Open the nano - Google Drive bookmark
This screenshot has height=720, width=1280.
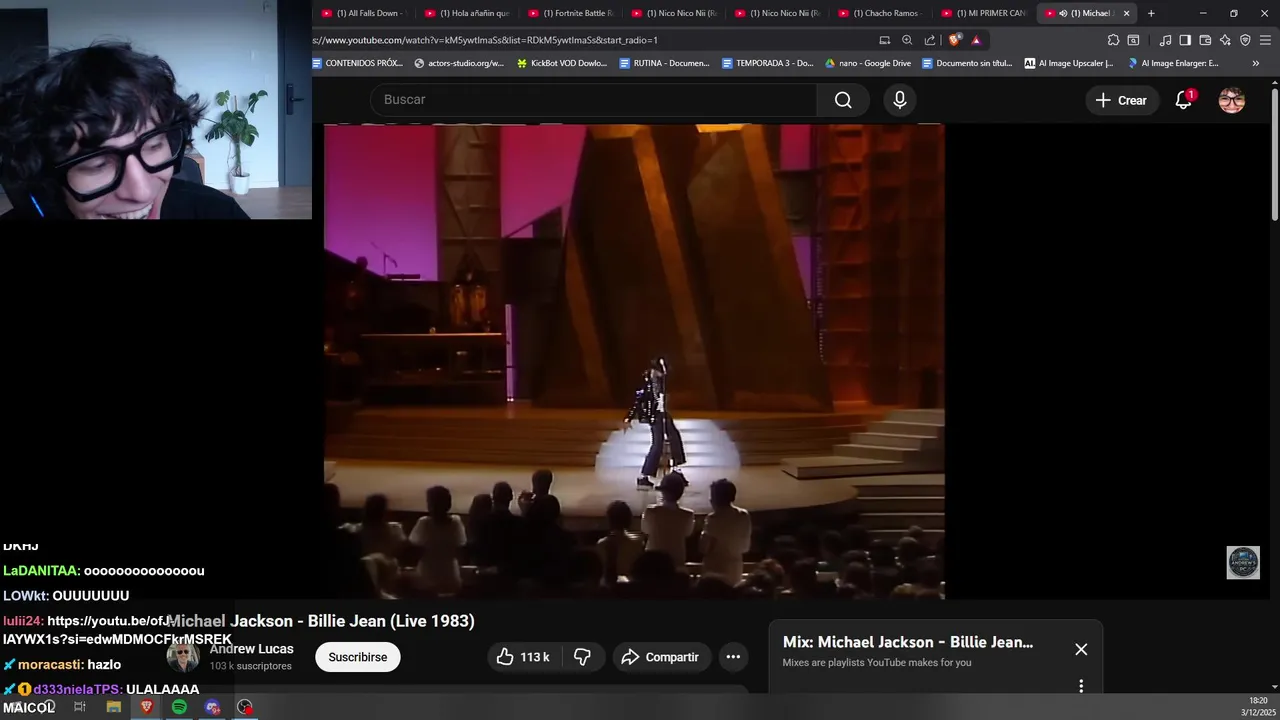tap(867, 63)
